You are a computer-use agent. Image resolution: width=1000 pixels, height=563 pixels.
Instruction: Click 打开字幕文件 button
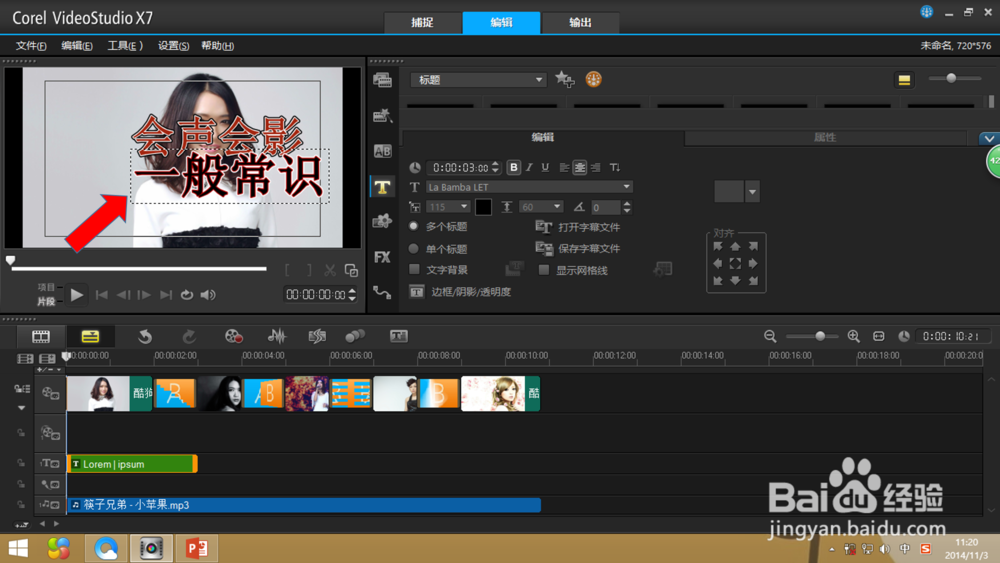(x=578, y=227)
